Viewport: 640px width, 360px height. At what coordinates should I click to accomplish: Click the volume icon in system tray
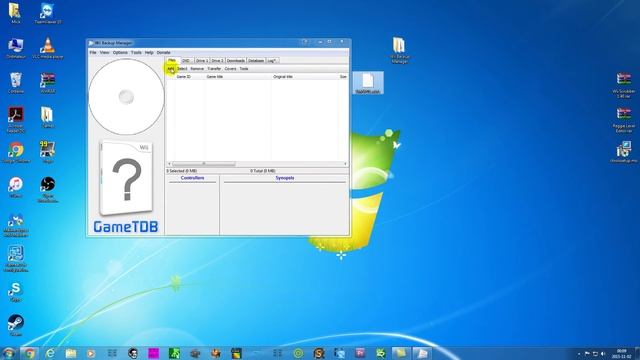tap(603, 353)
